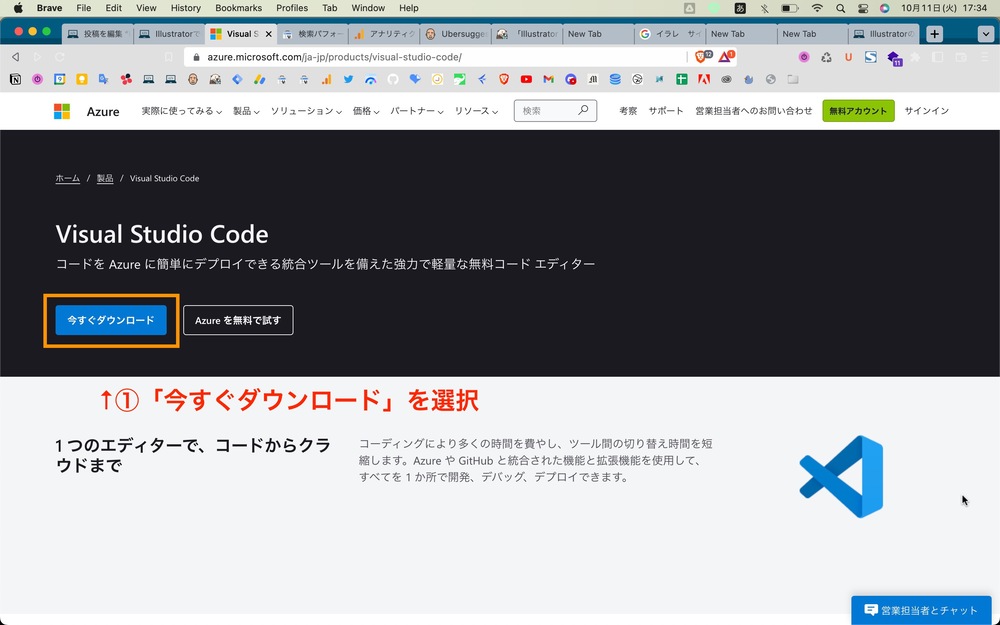Viewport: 1000px width, 625px height.
Task: Expand the 製品 dropdown menu
Action: (x=246, y=111)
